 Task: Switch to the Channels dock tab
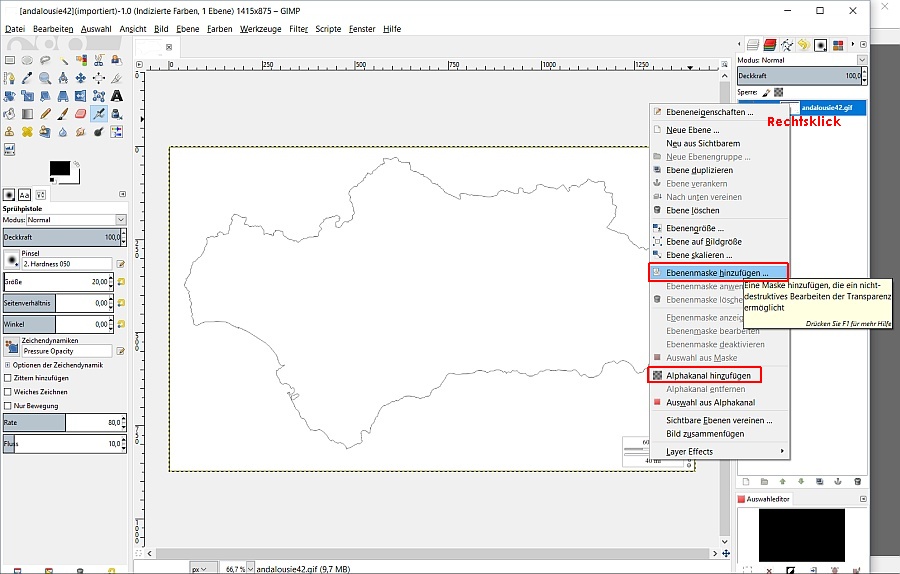(x=769, y=44)
